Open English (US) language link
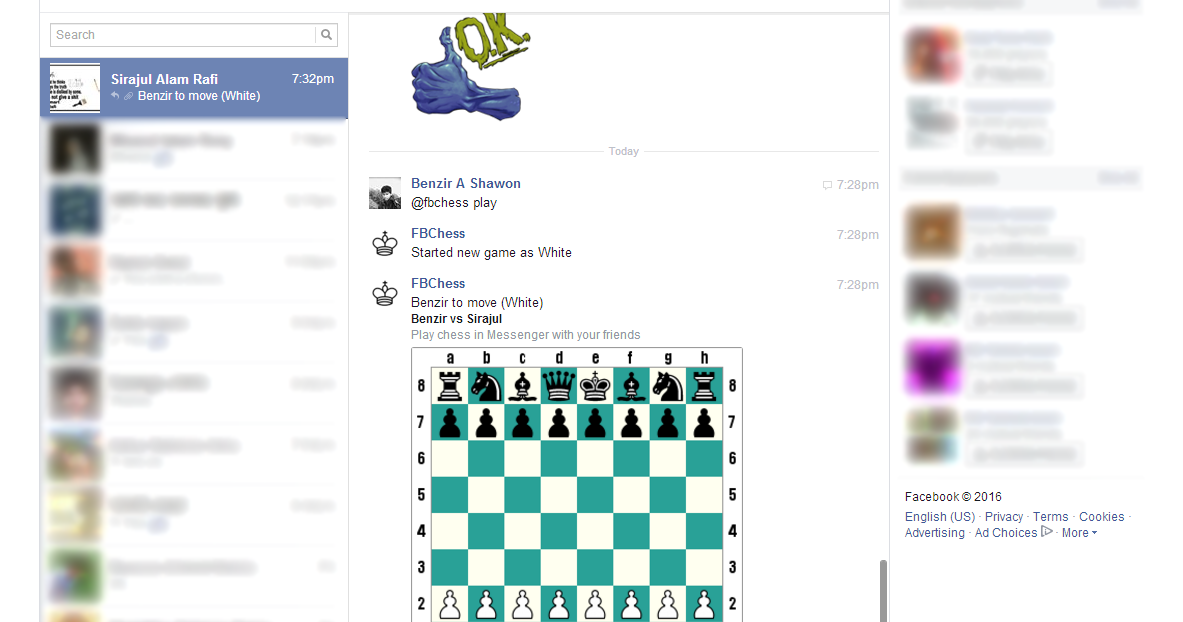1183x622 pixels. [x=940, y=516]
